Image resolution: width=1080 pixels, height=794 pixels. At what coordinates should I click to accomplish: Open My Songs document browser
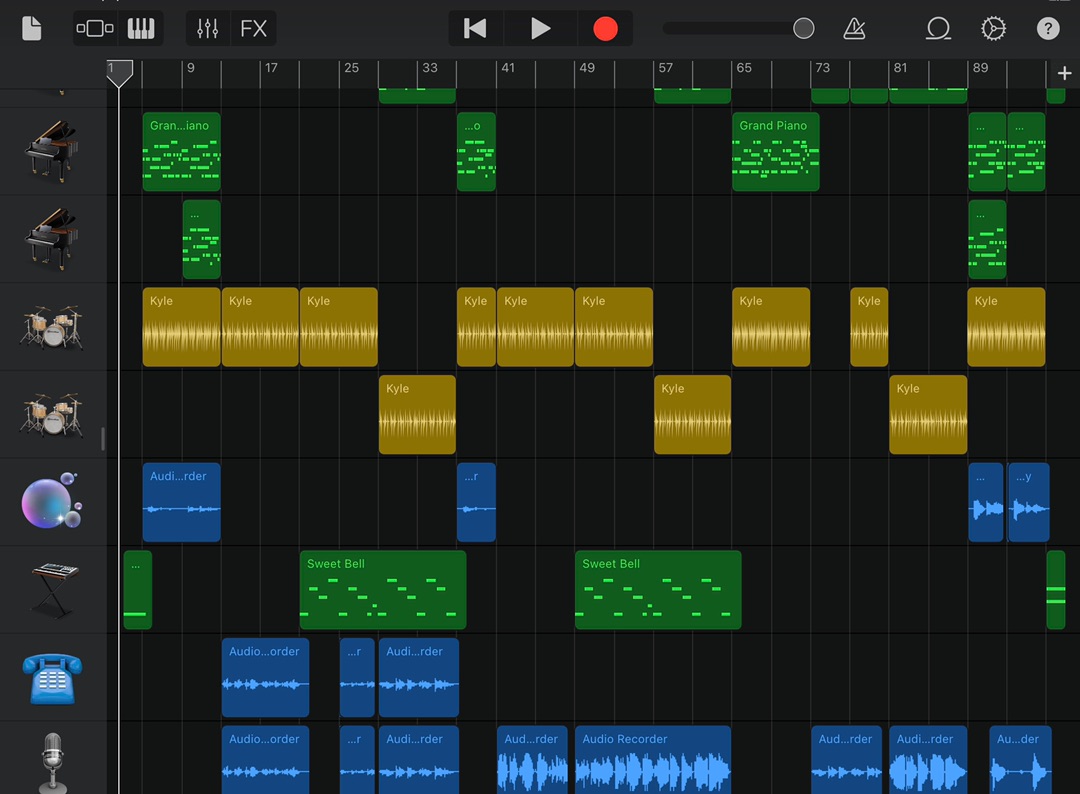(32, 29)
